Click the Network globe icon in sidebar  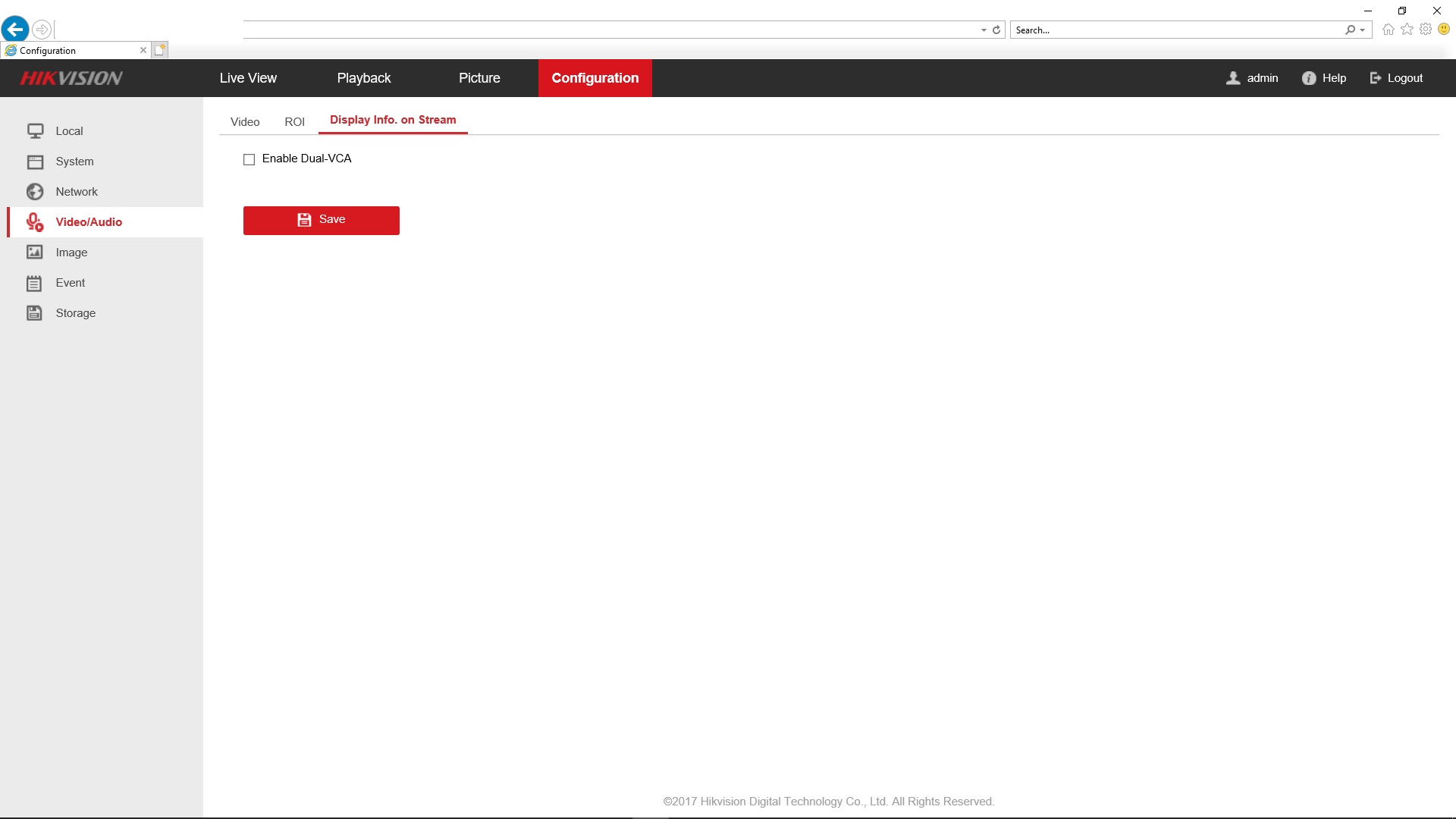coord(35,192)
